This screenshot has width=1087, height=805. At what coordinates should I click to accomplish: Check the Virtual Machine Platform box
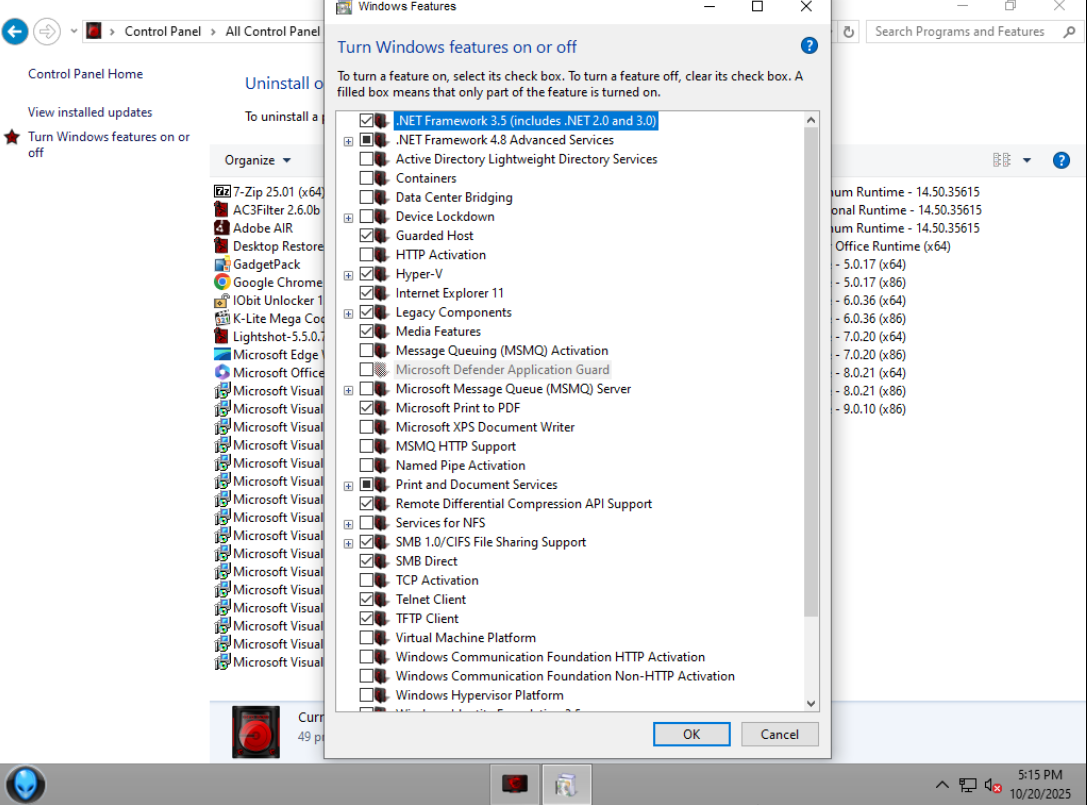366,638
